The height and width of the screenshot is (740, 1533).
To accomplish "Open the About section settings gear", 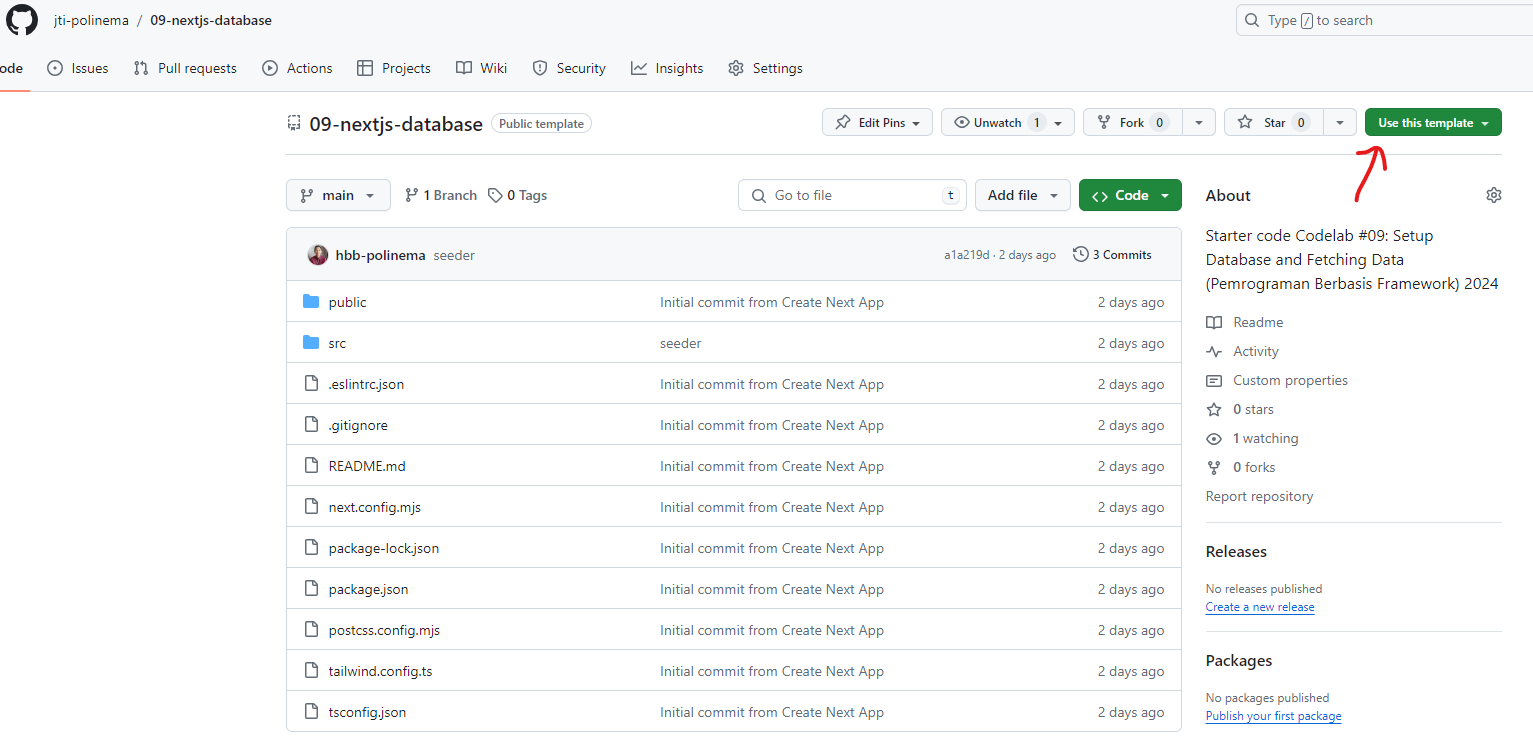I will pyautogui.click(x=1493, y=195).
